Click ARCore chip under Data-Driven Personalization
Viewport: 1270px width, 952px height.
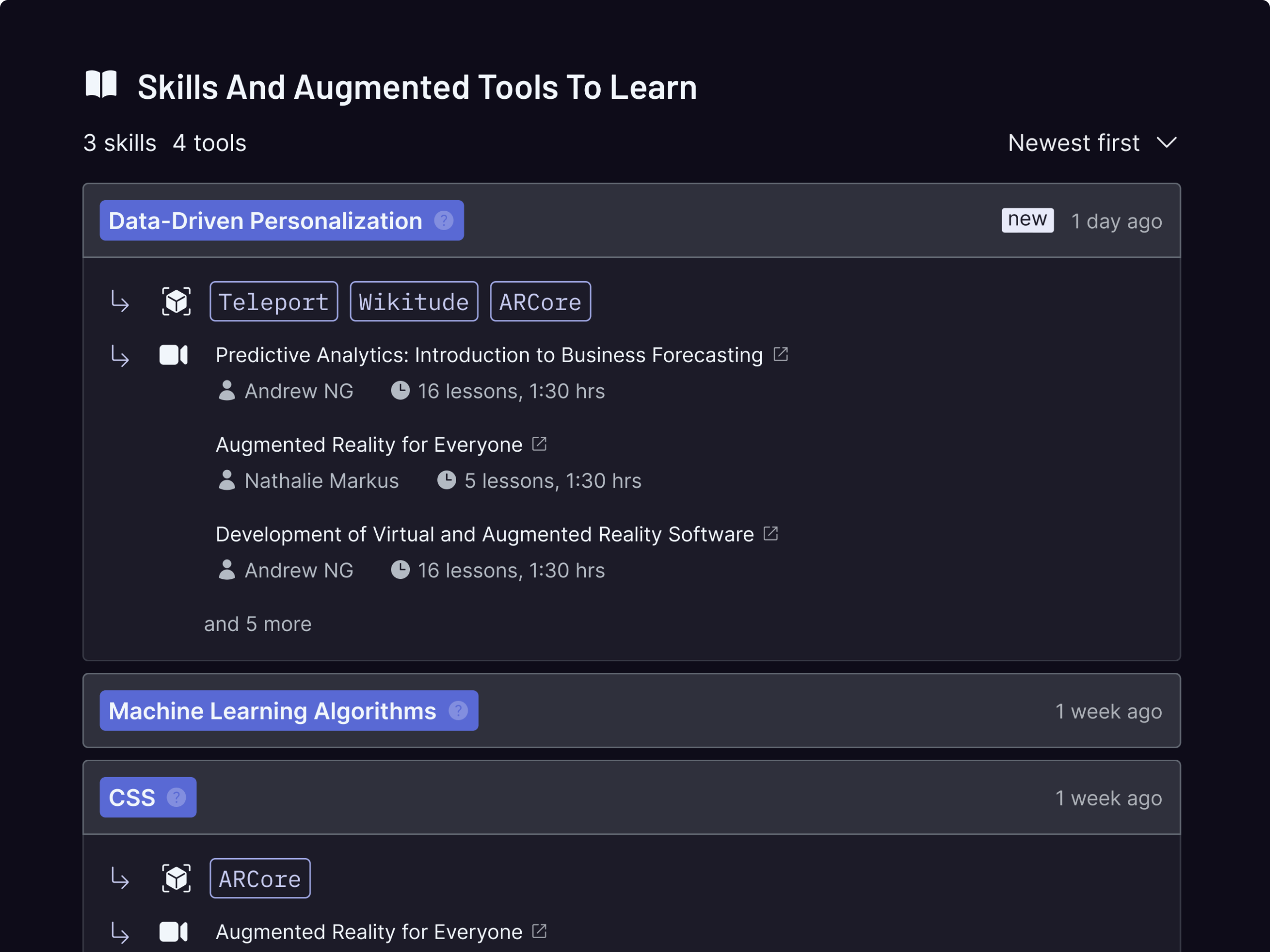pos(540,302)
